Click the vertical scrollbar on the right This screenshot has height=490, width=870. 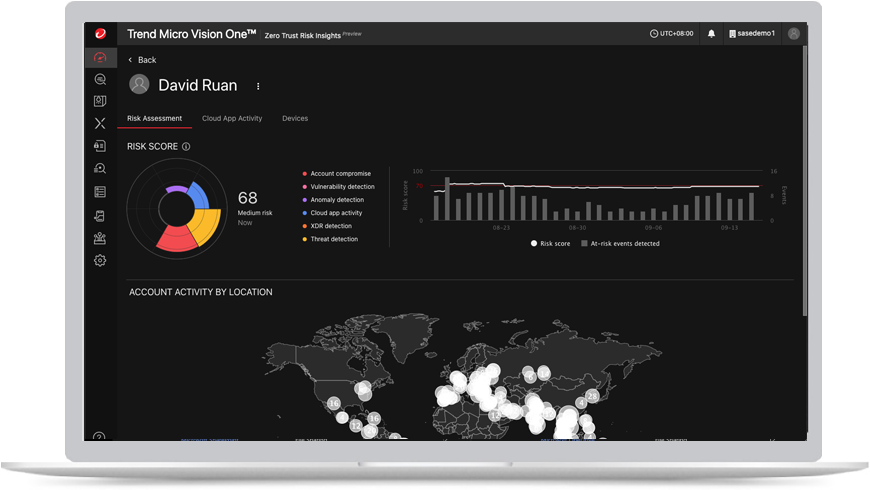point(804,180)
